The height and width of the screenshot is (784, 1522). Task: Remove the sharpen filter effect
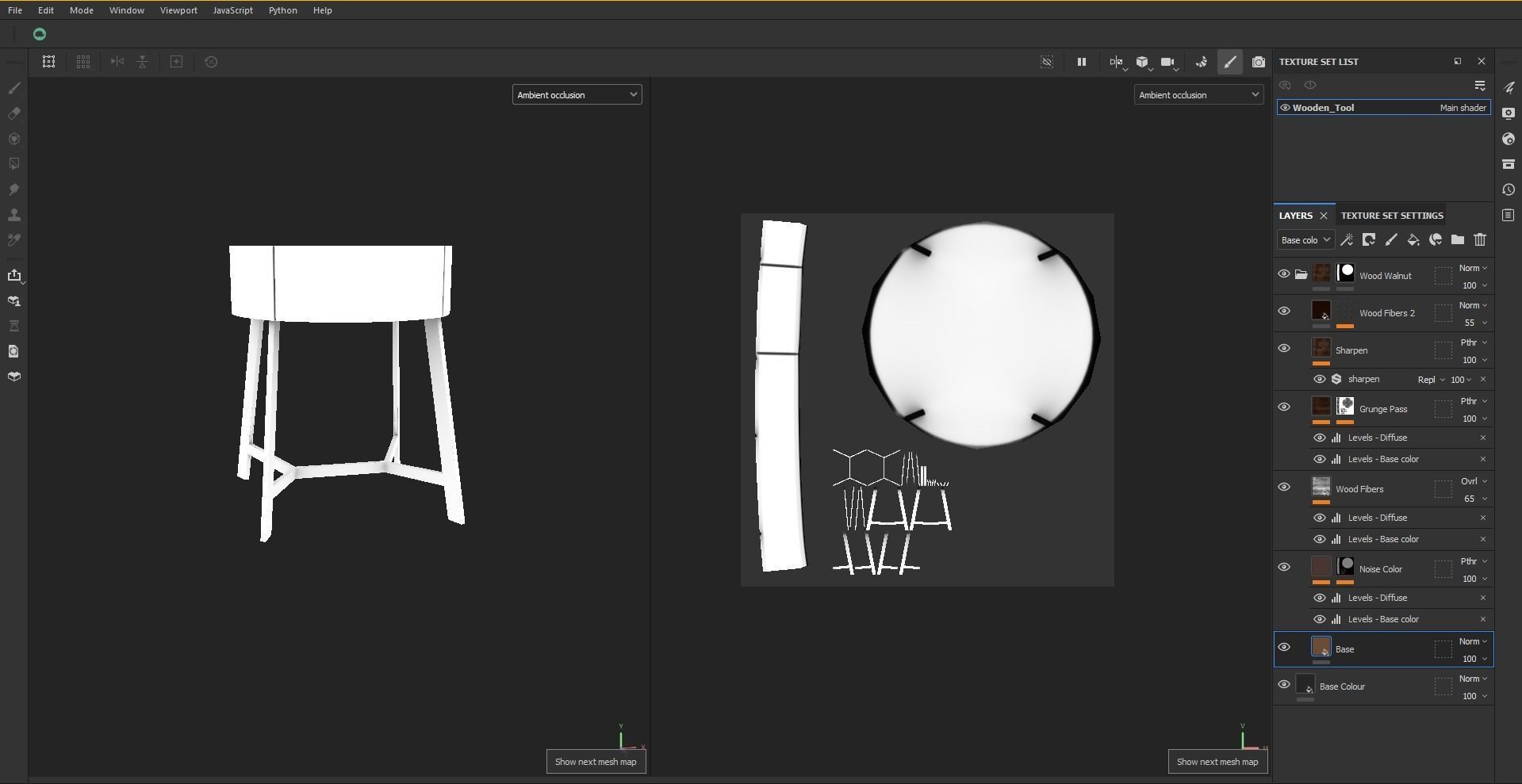pyautogui.click(x=1483, y=380)
